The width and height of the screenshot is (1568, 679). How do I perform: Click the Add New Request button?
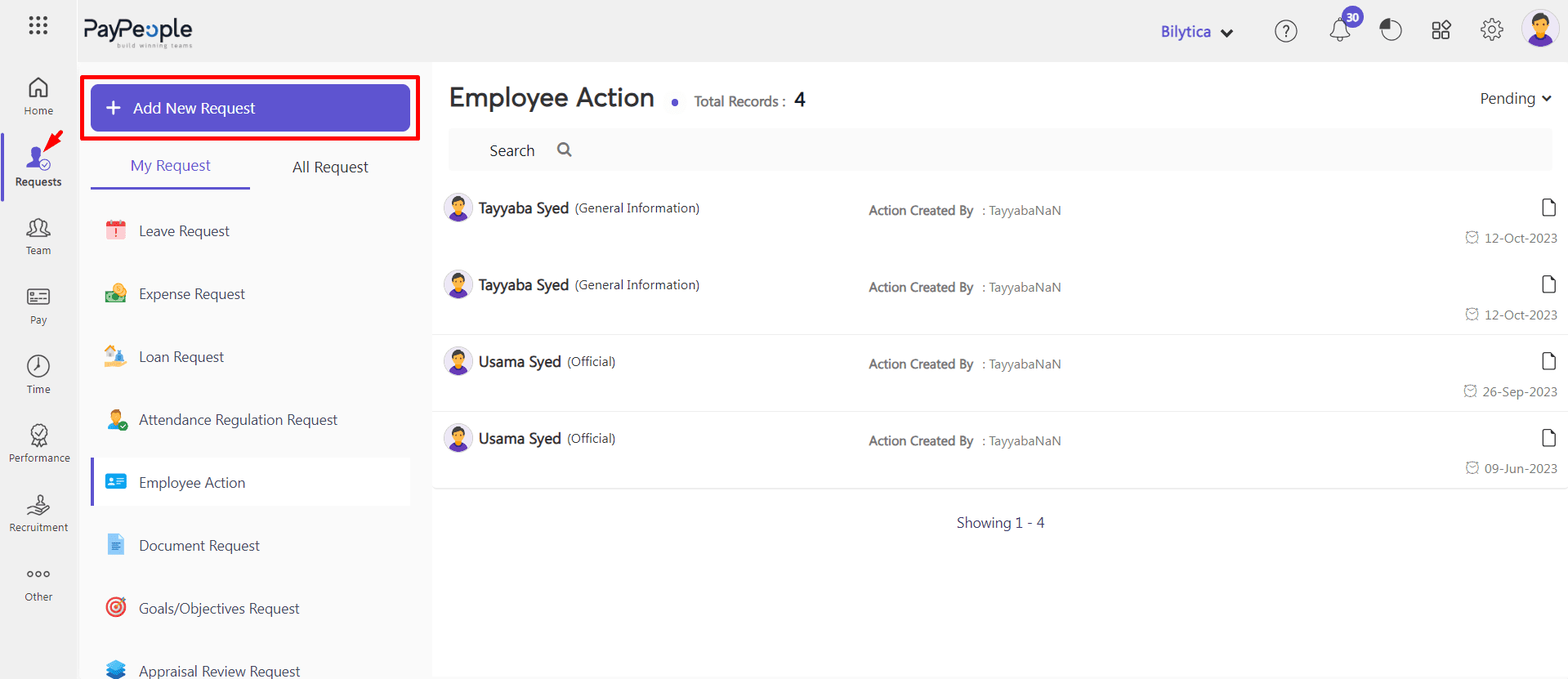point(250,108)
